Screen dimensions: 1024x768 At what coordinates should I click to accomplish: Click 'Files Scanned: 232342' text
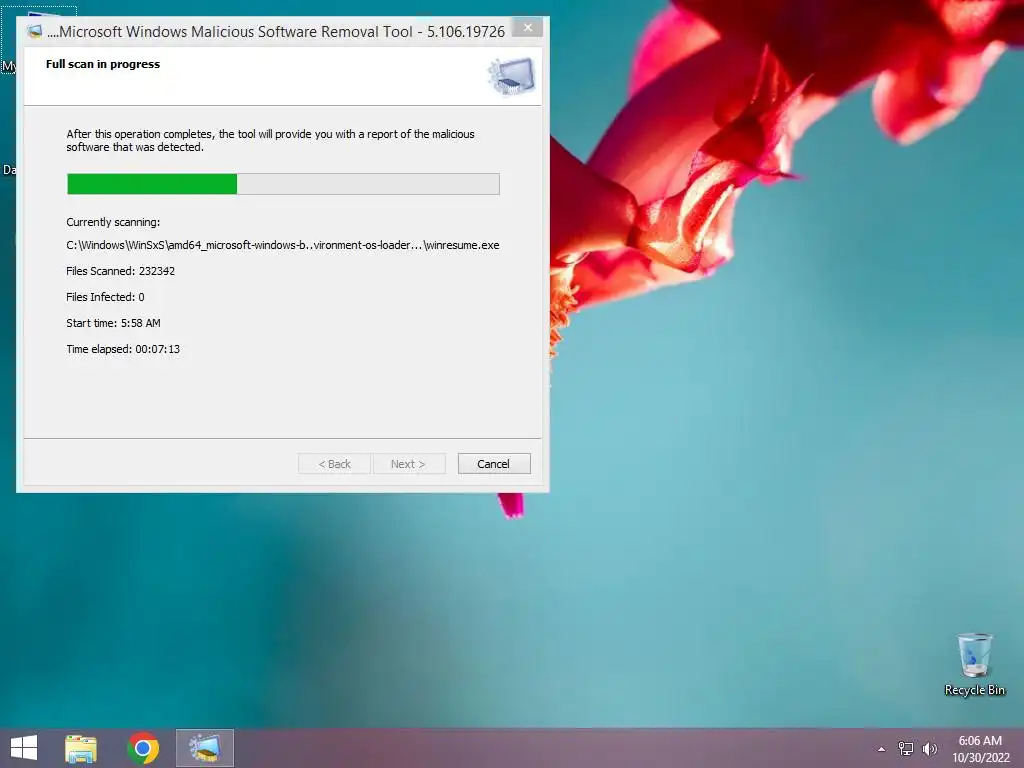[120, 271]
